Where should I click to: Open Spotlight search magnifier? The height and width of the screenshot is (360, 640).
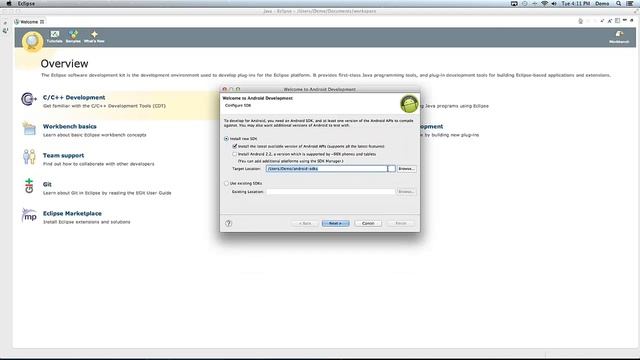click(x=619, y=3)
